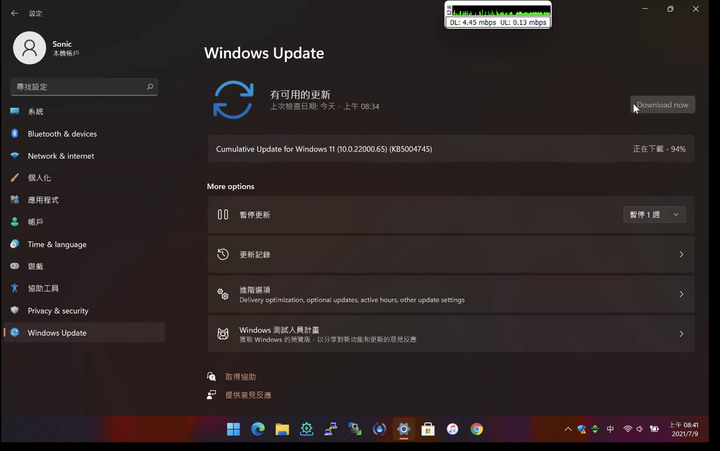Launch Microsoft Edge from the taskbar
Screen dimensions: 720x451
coord(258,429)
